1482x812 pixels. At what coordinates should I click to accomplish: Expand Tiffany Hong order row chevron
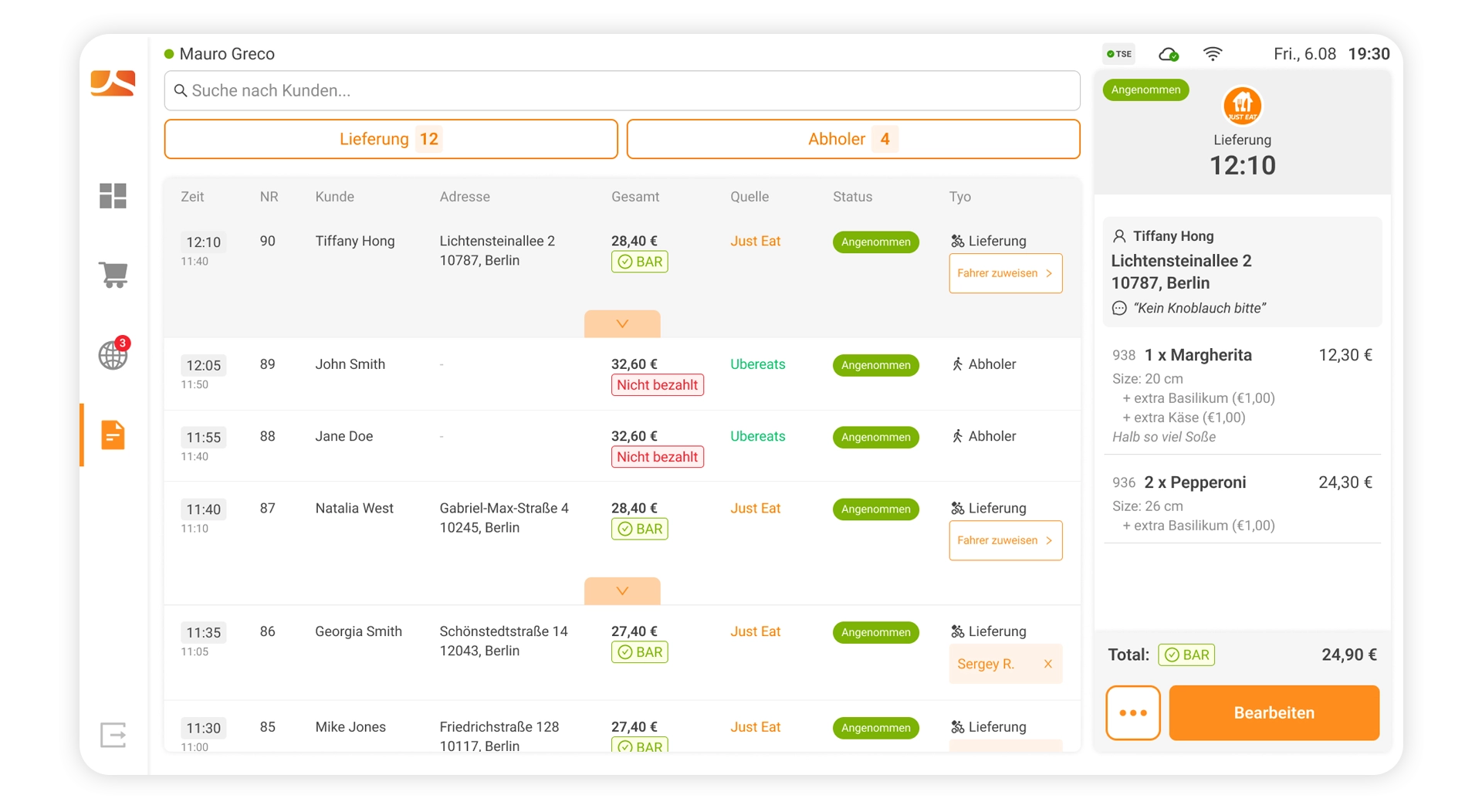622,324
